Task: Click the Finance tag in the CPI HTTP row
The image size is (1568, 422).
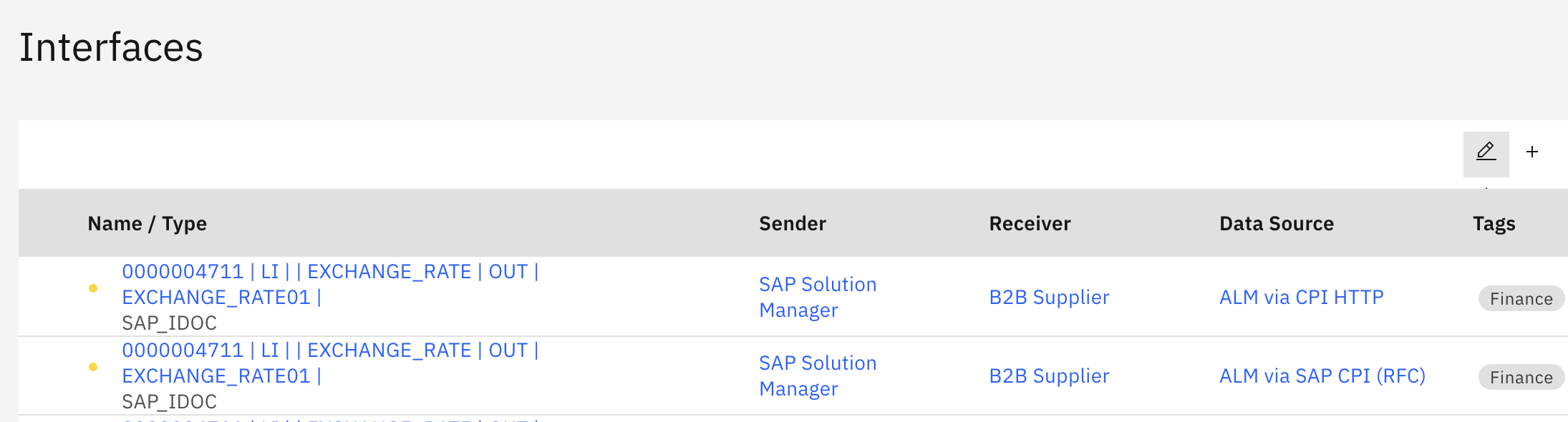Action: click(x=1521, y=299)
